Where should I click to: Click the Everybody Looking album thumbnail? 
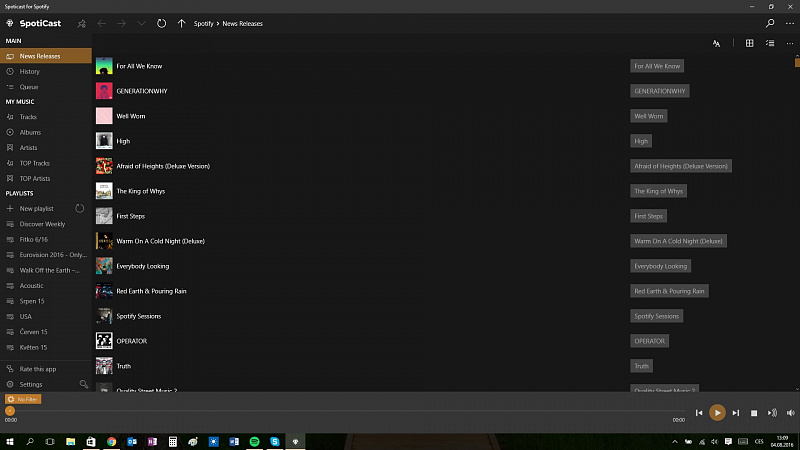click(x=104, y=266)
